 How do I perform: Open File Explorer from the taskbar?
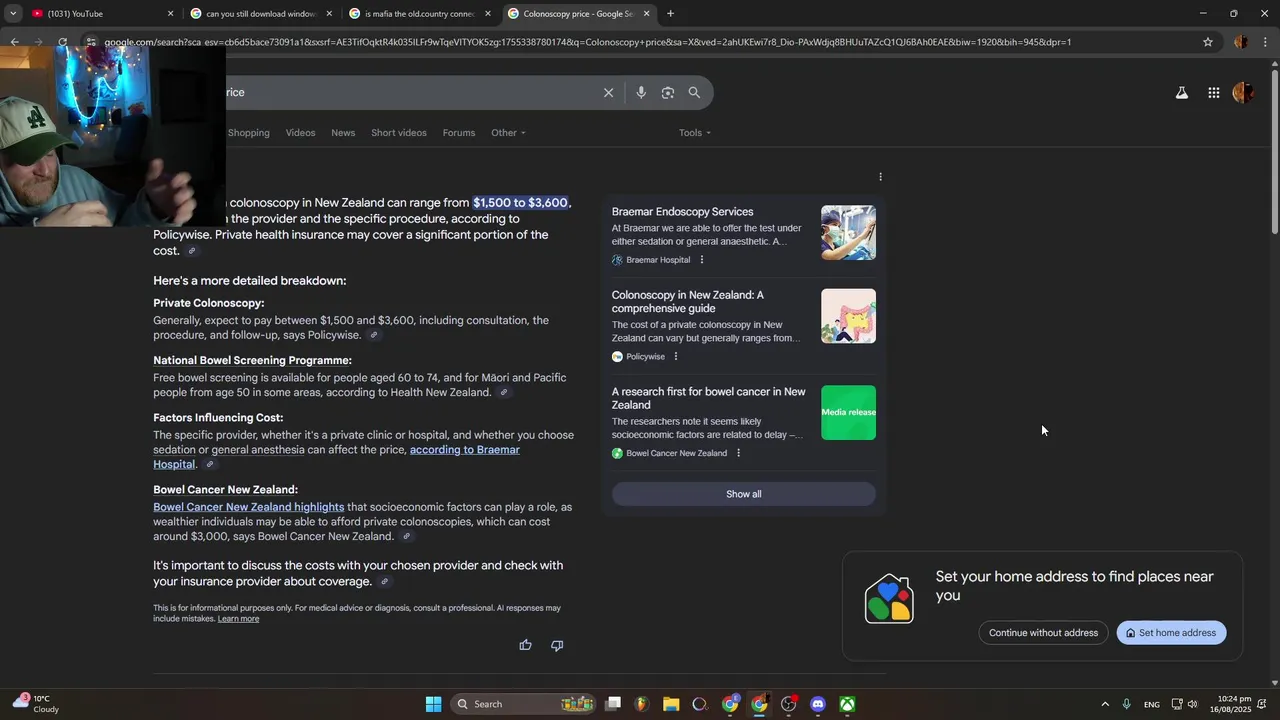[671, 704]
